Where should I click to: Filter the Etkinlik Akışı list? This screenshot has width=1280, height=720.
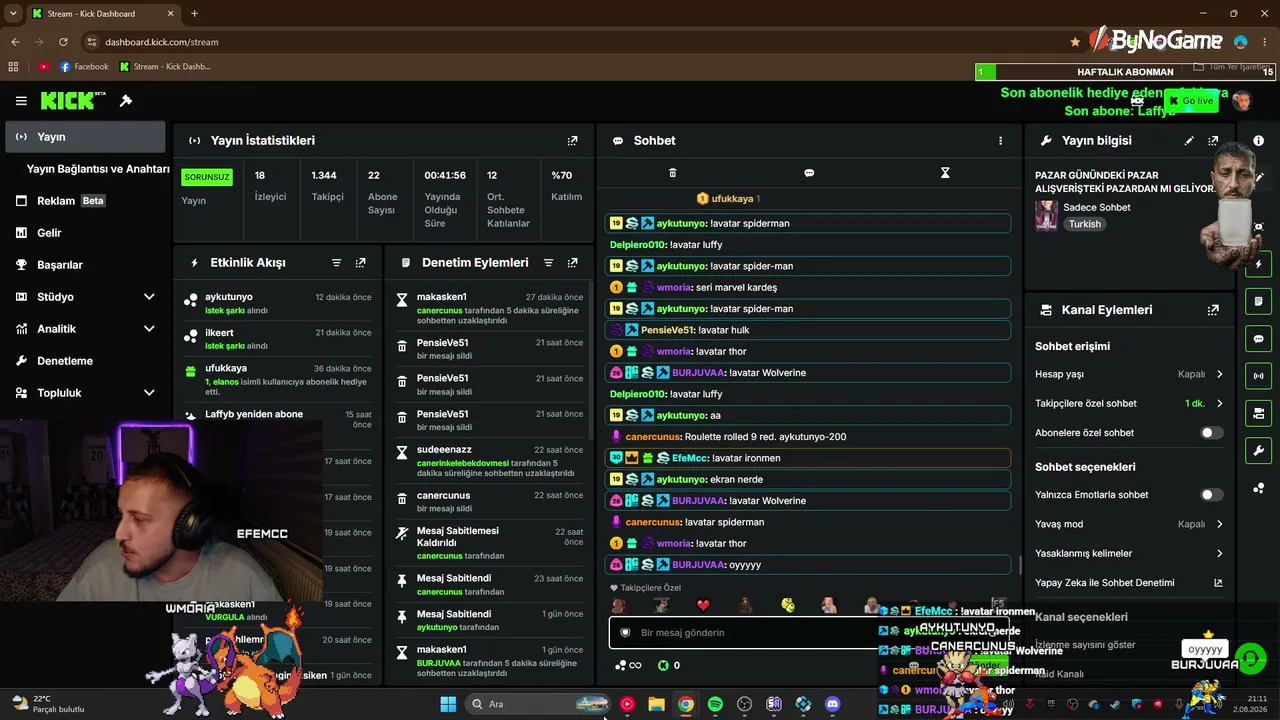pyautogui.click(x=336, y=263)
